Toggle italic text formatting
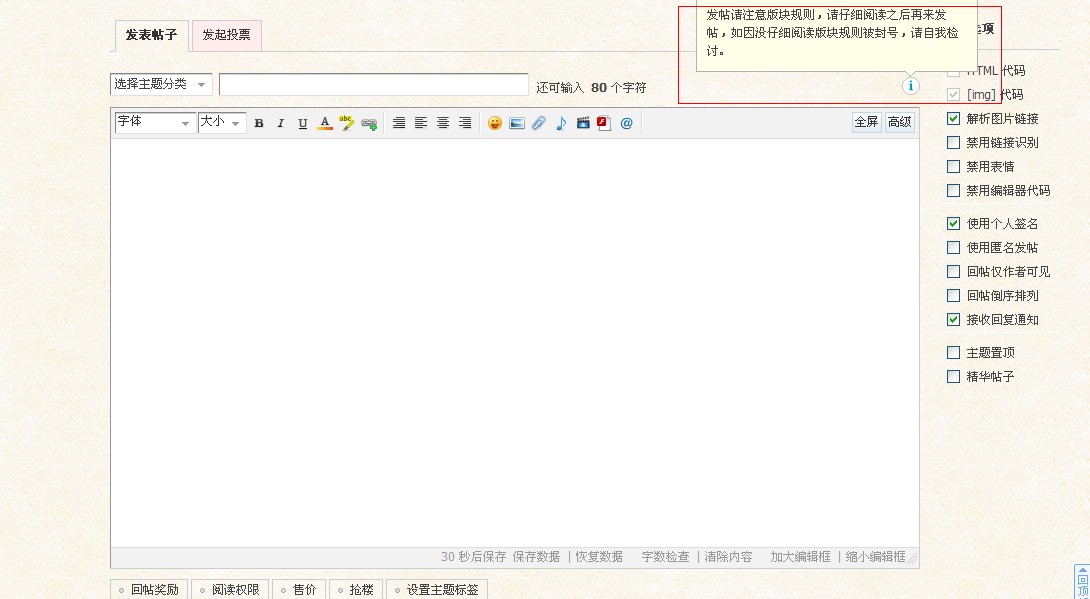 [281, 123]
